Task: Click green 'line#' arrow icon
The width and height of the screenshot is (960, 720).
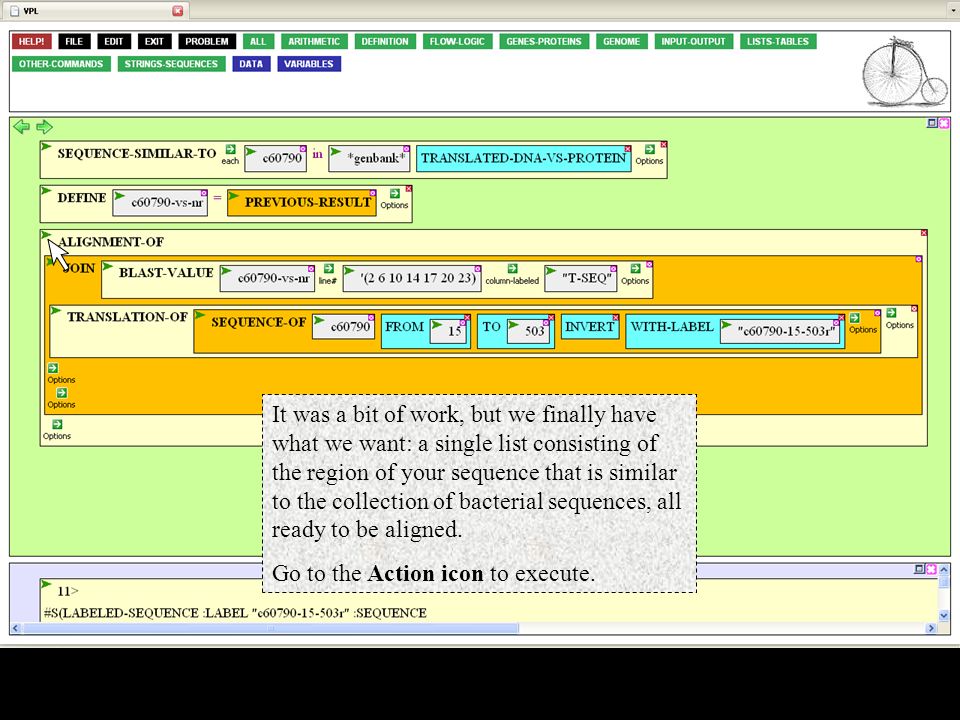Action: 329,269
